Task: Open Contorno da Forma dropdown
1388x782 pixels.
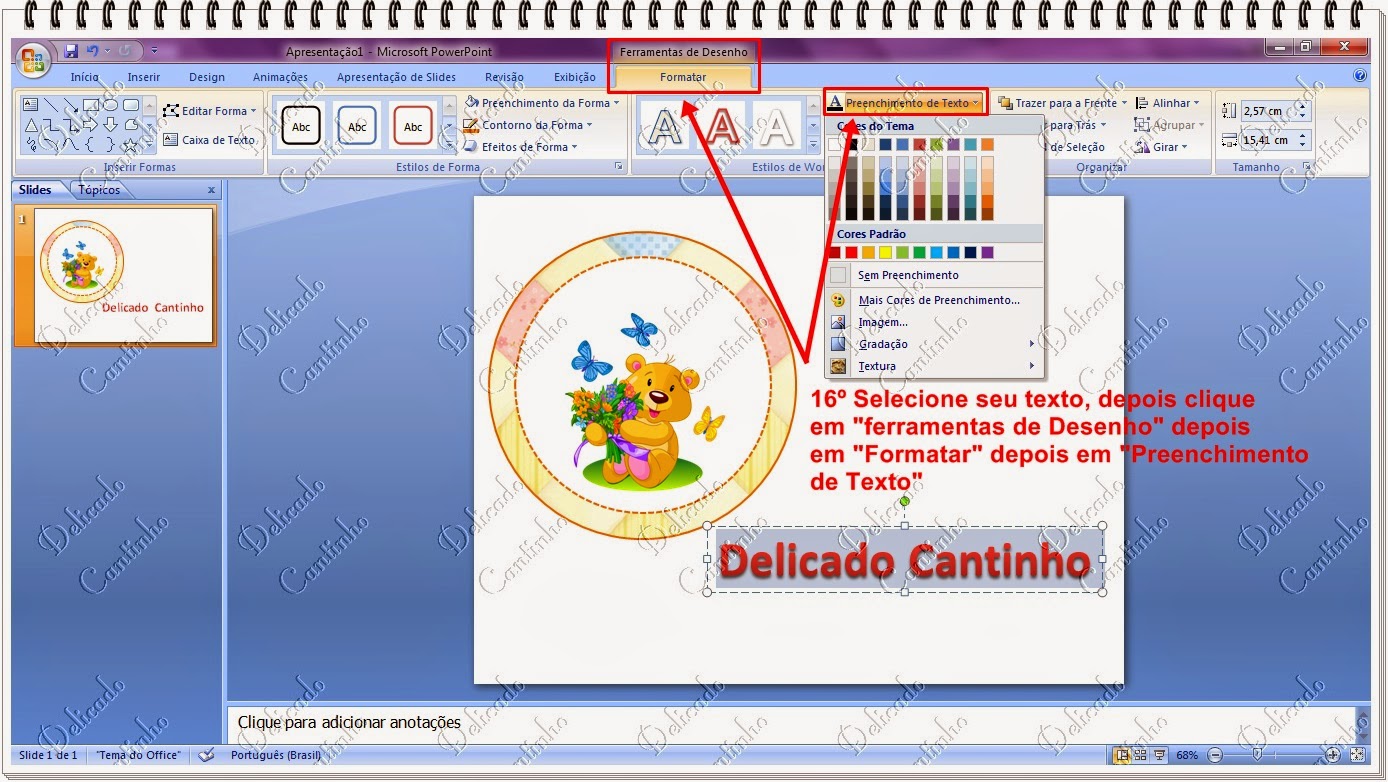Action: click(528, 125)
